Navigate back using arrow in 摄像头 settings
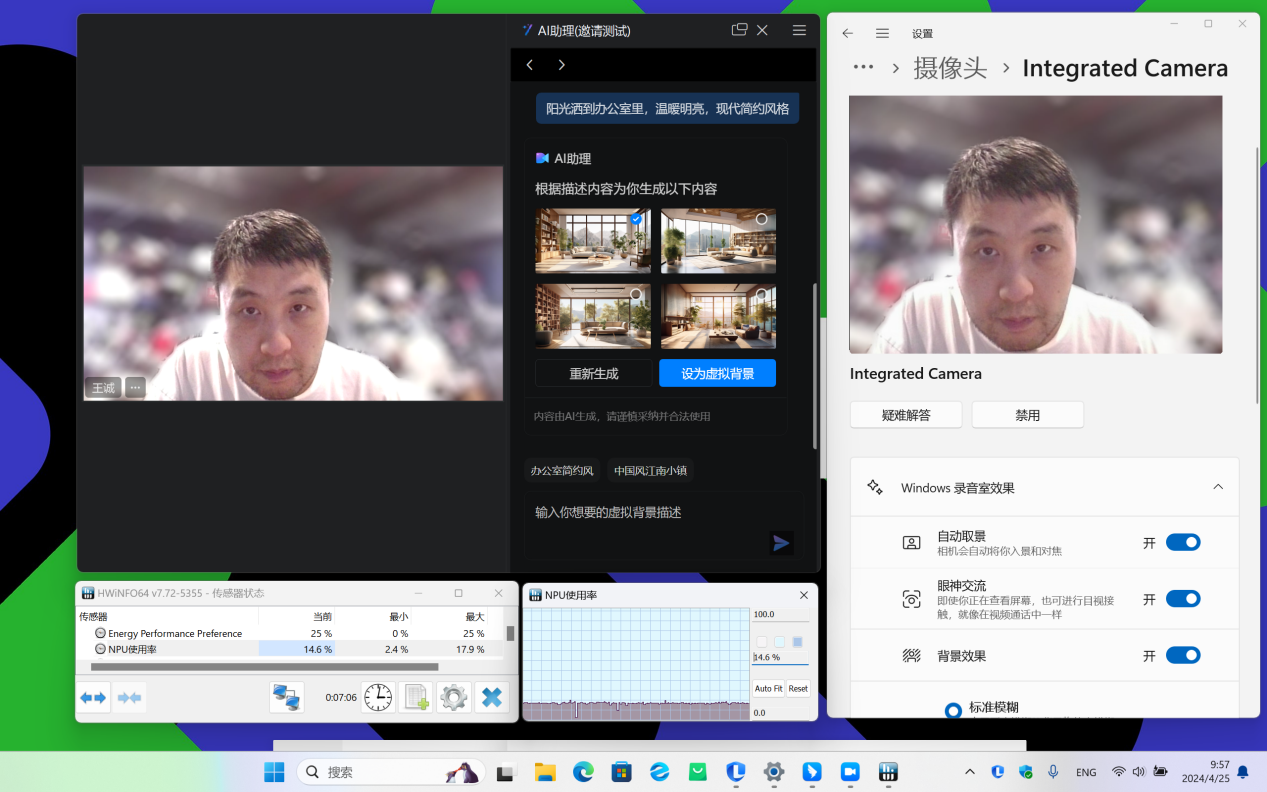Image resolution: width=1267 pixels, height=792 pixels. tap(846, 33)
